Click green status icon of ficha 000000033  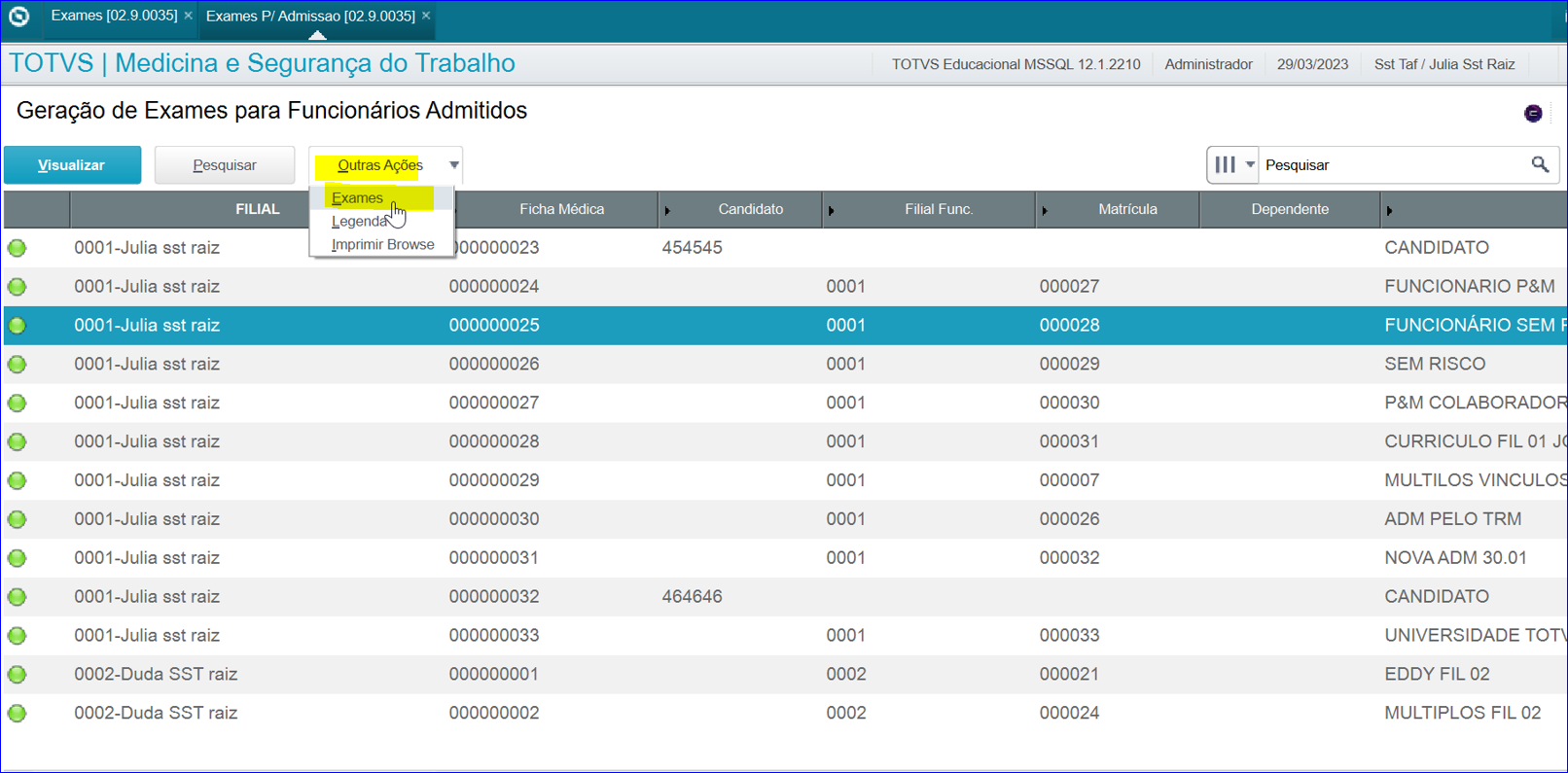pos(18,636)
